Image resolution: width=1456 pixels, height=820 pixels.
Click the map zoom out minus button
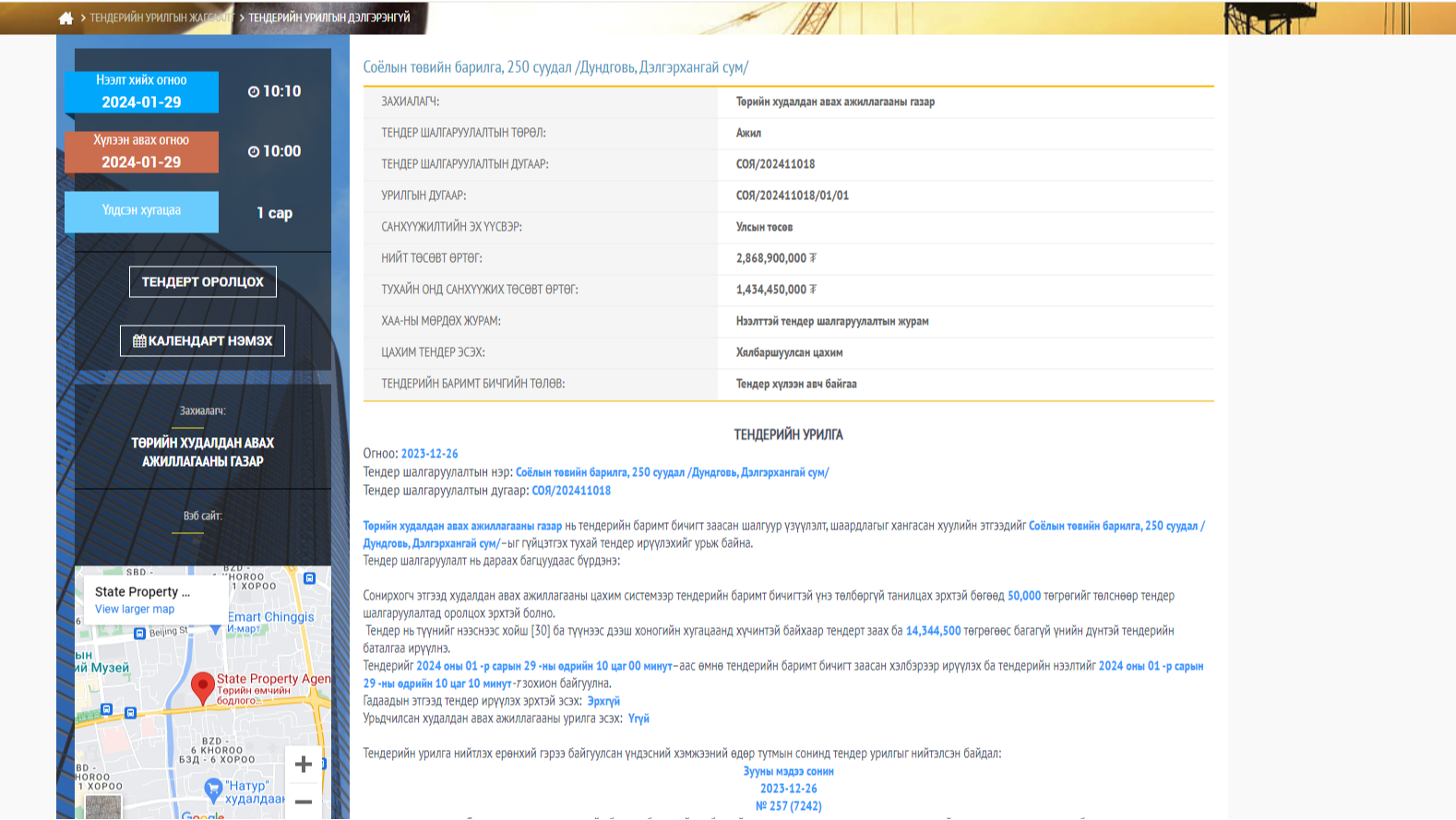point(303,802)
